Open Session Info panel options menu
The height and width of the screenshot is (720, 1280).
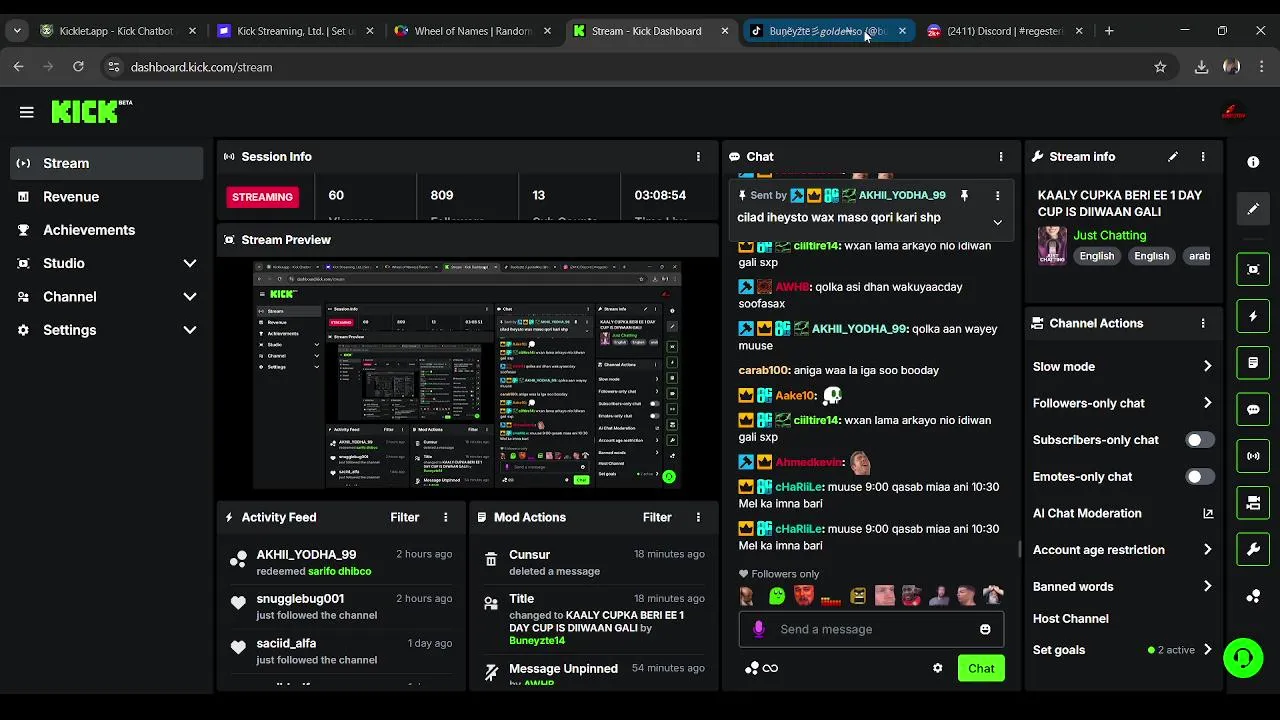698,157
